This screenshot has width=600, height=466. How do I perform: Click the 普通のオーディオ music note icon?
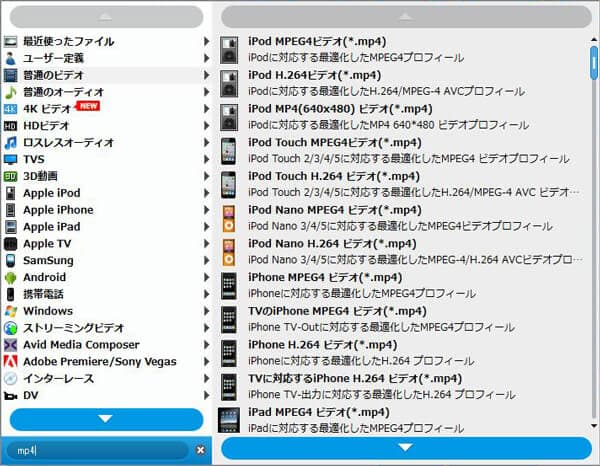pos(10,92)
